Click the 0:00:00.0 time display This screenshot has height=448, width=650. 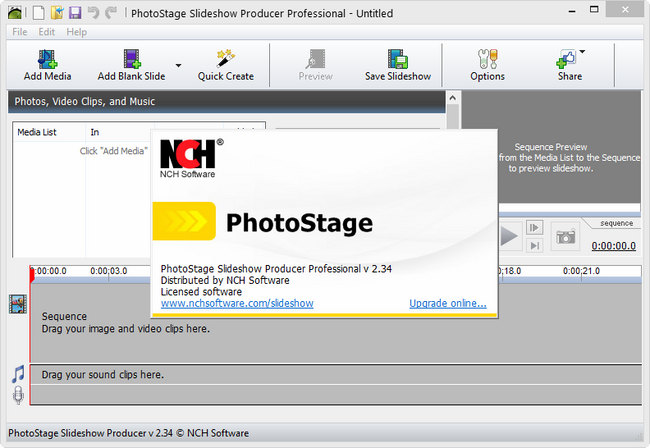(614, 246)
